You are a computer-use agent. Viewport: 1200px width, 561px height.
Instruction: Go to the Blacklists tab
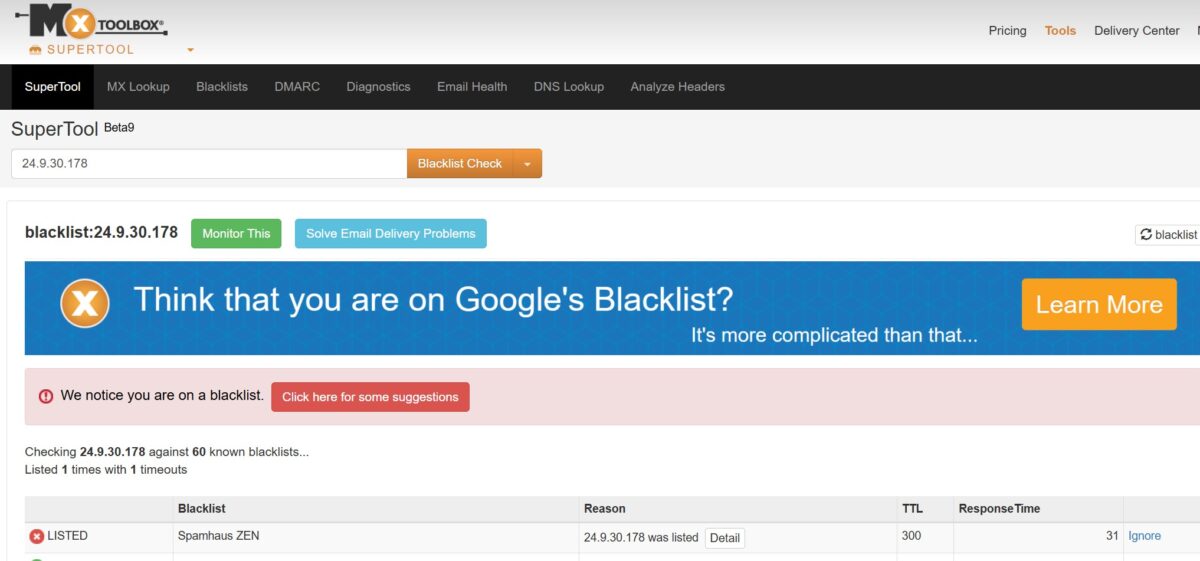(222, 87)
